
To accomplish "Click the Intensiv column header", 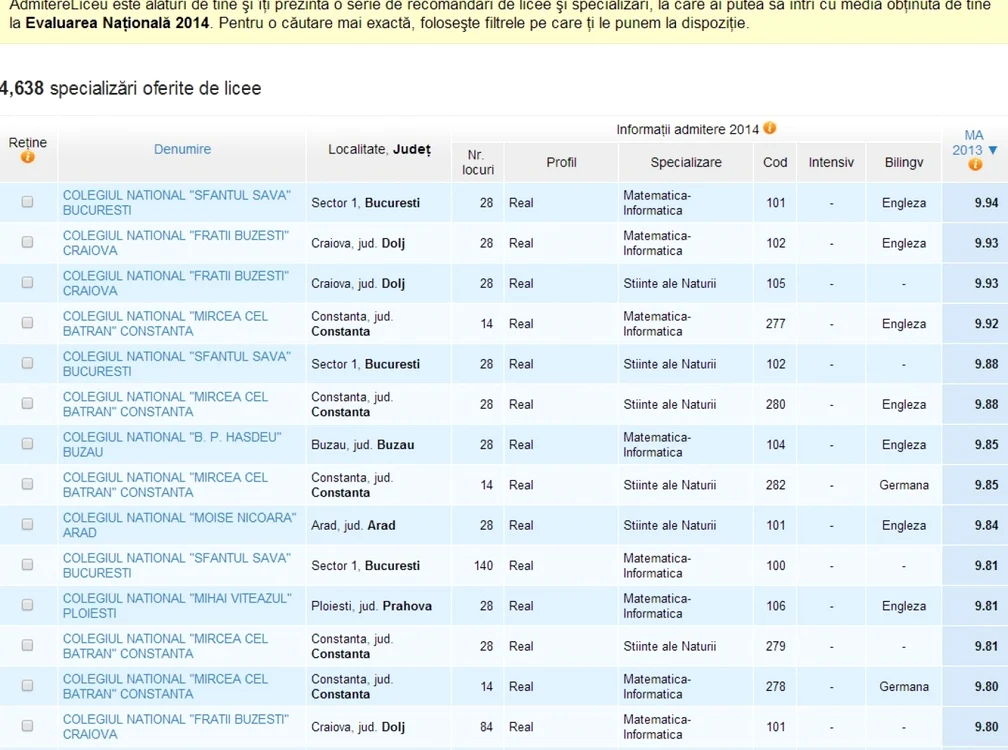I will click(x=831, y=163).
